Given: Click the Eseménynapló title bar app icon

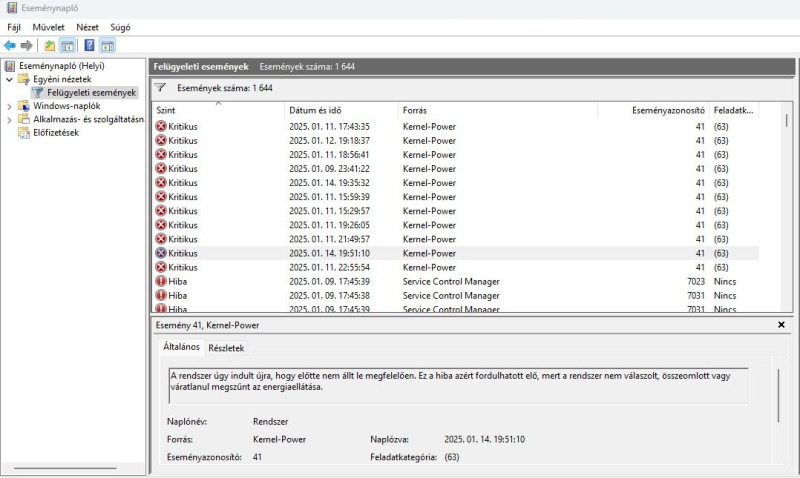Looking at the screenshot, I should click(11, 8).
